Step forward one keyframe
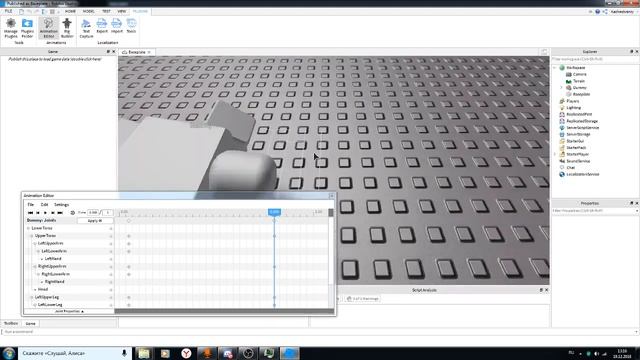The width and height of the screenshot is (640, 360). pos(52,213)
